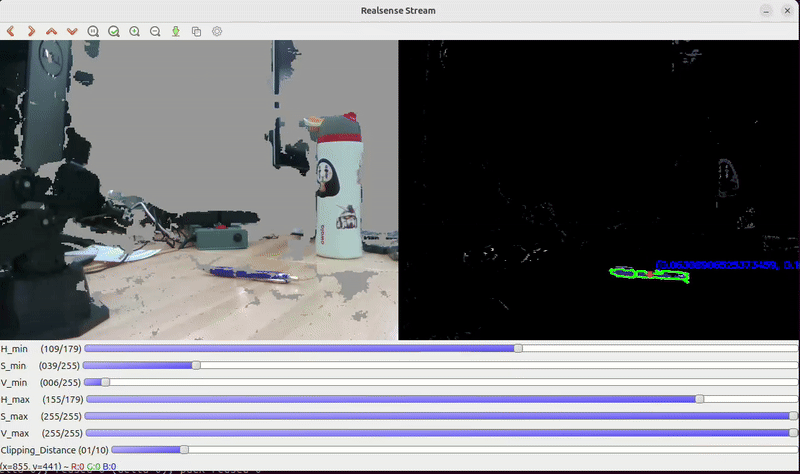Pan the image up with the toolbar arrow
The width and height of the screenshot is (800, 474).
coord(52,31)
